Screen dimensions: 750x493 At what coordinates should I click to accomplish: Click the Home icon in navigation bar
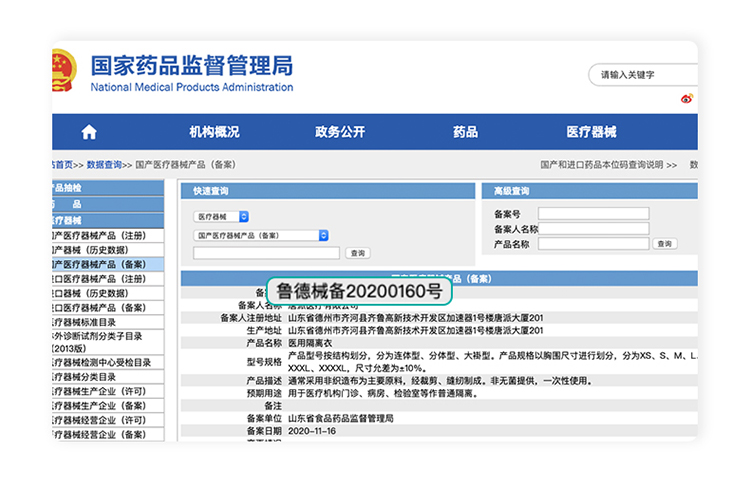(x=89, y=132)
